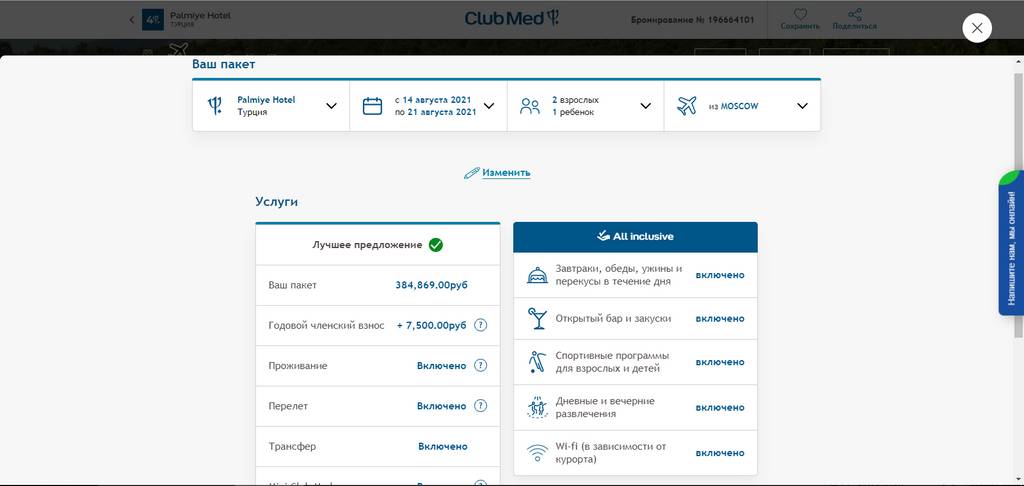Click the Share icon in header

855,14
